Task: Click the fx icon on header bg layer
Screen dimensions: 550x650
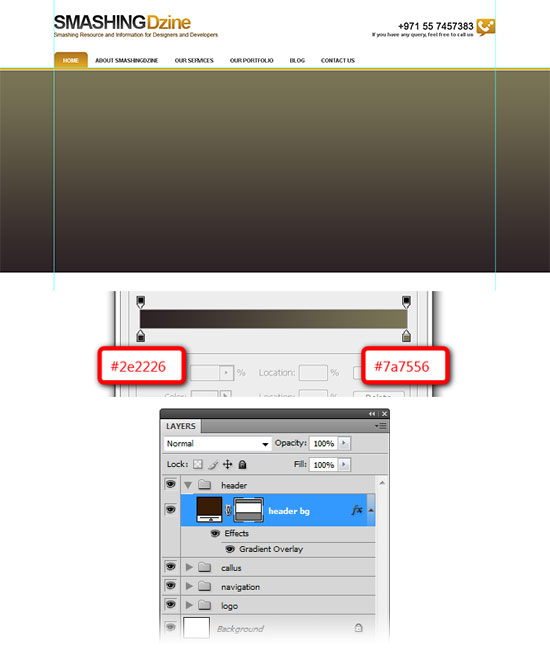Action: [357, 510]
